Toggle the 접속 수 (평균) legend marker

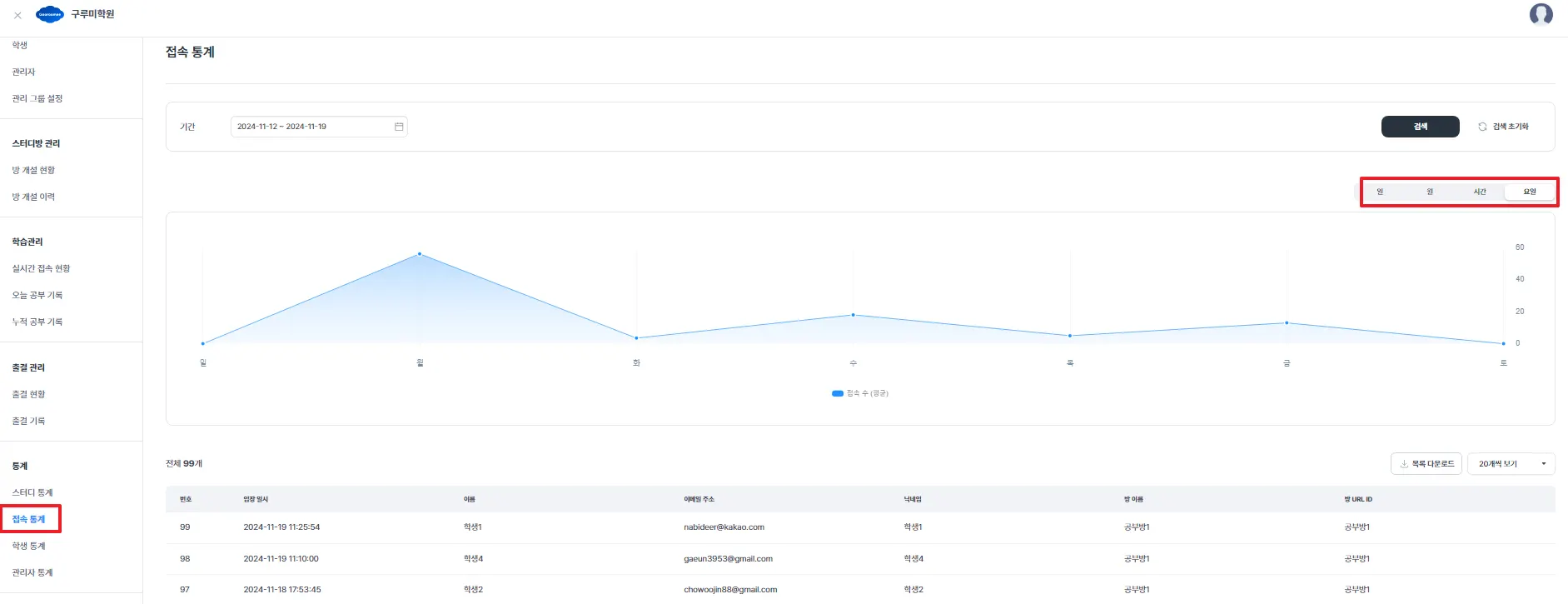coord(838,393)
